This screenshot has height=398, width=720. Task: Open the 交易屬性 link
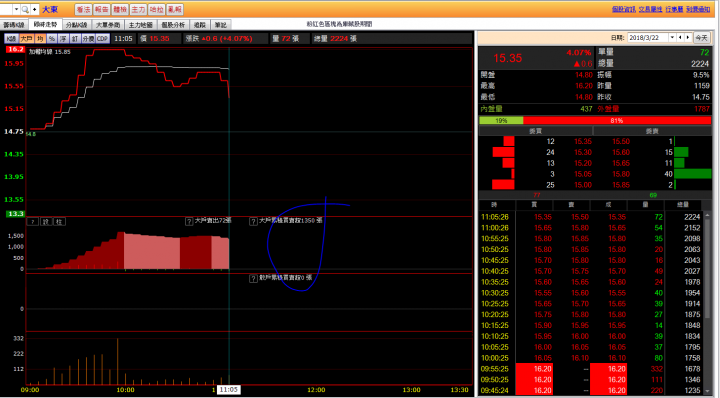650,9
